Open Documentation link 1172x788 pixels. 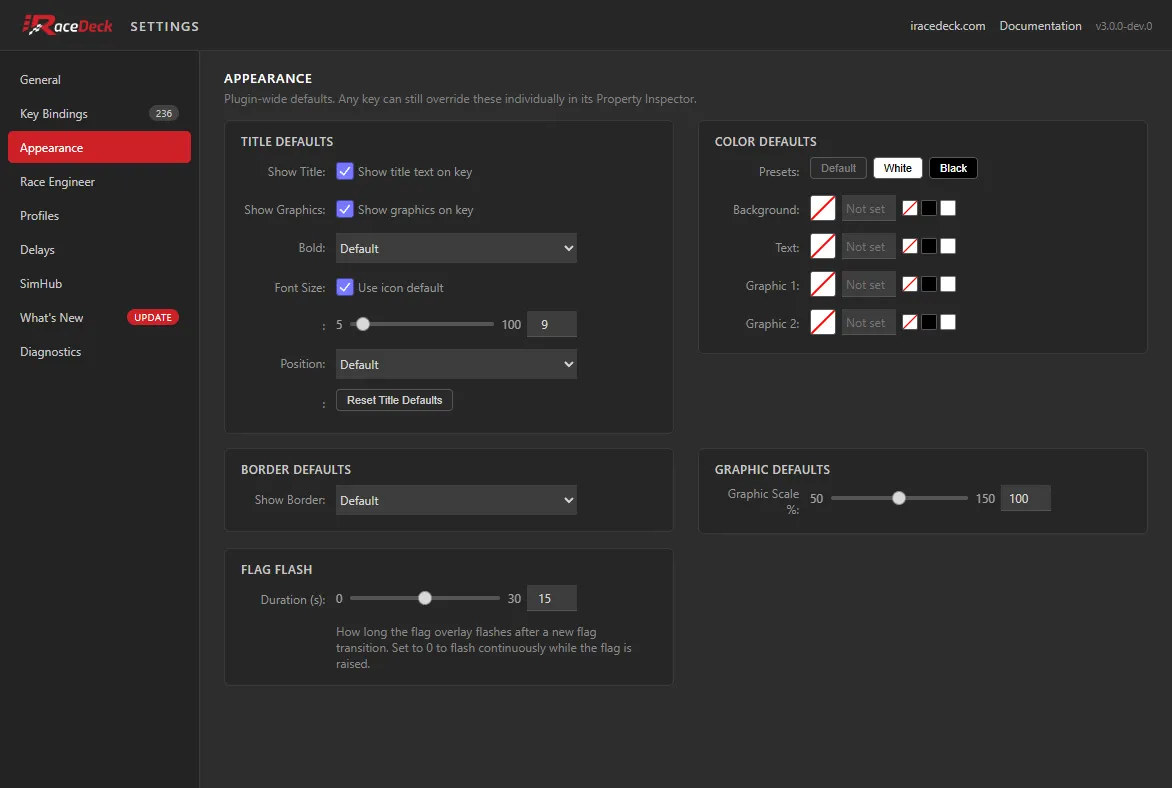point(1040,25)
